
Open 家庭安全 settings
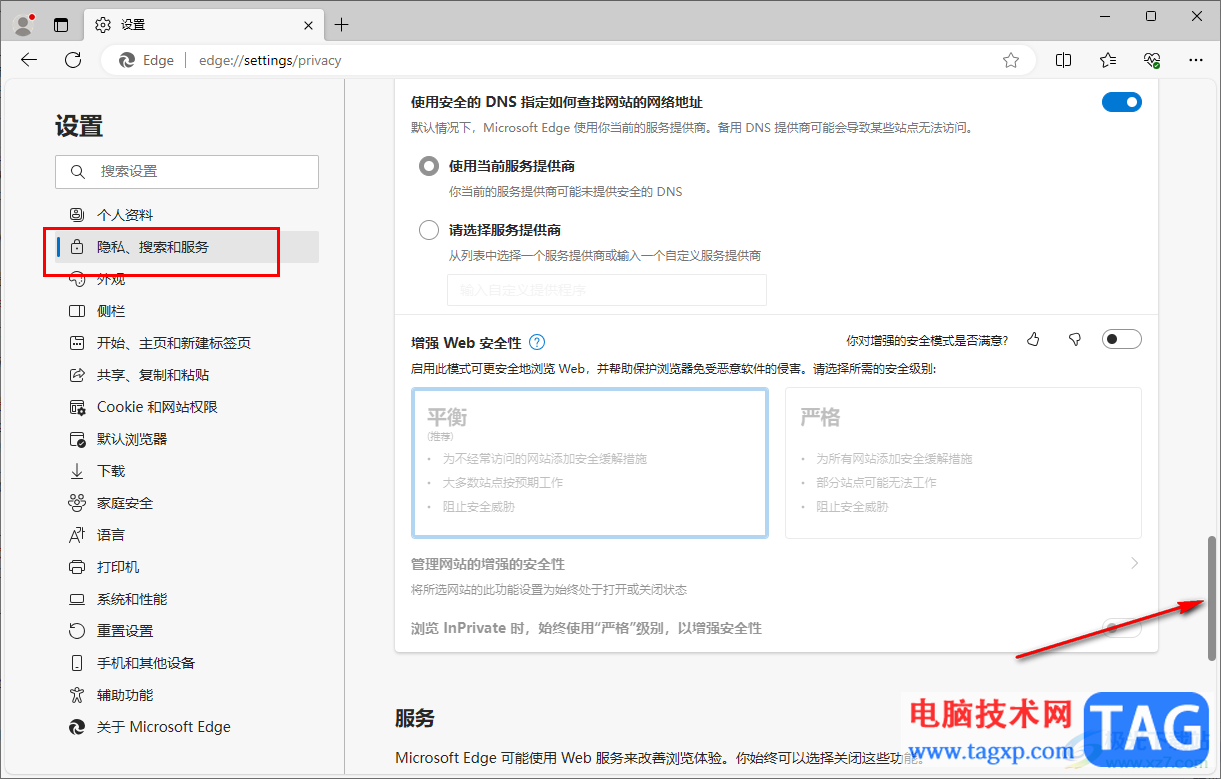pos(187,503)
